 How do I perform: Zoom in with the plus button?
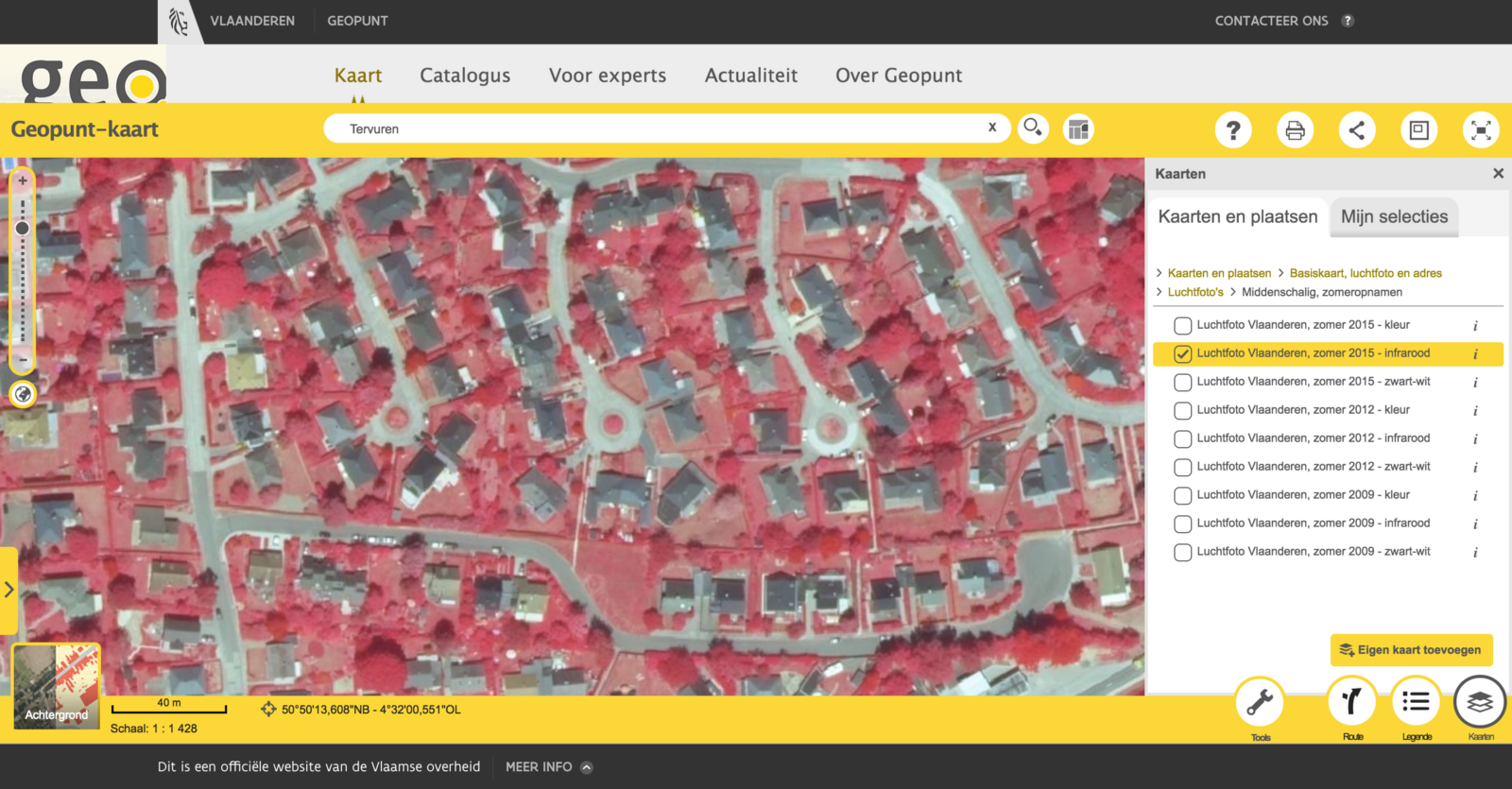(x=23, y=180)
